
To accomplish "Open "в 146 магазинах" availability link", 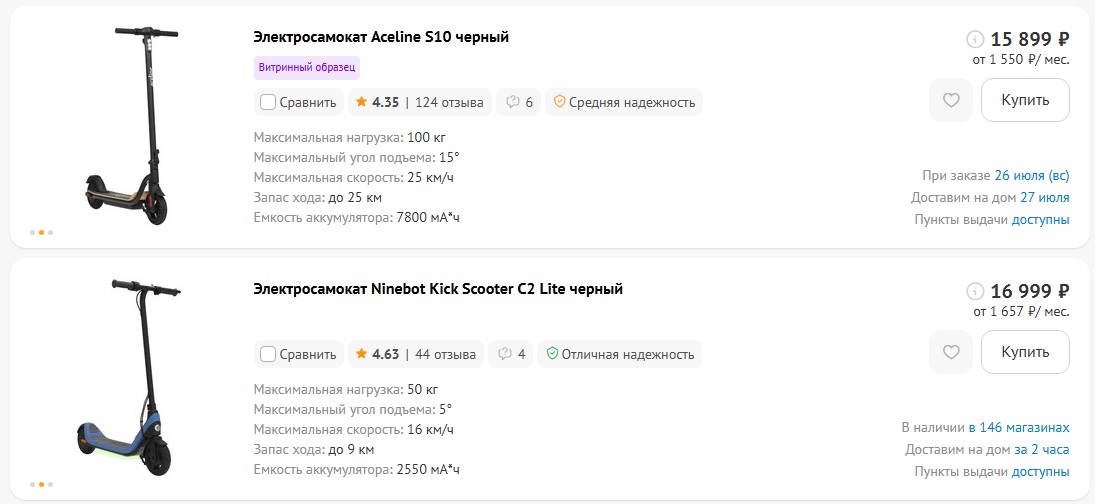I will (x=1018, y=427).
